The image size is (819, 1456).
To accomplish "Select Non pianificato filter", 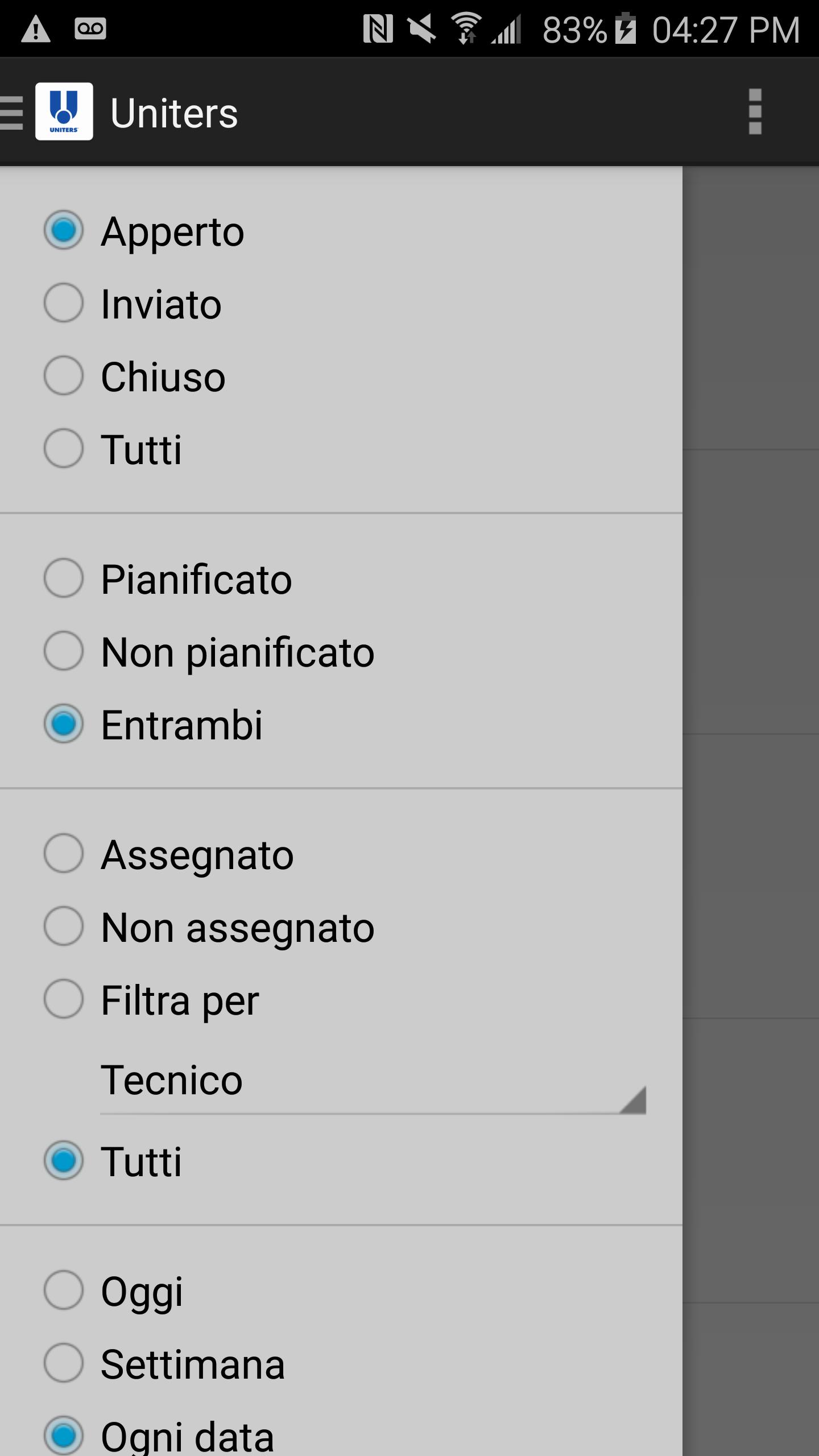I will [x=209, y=652].
